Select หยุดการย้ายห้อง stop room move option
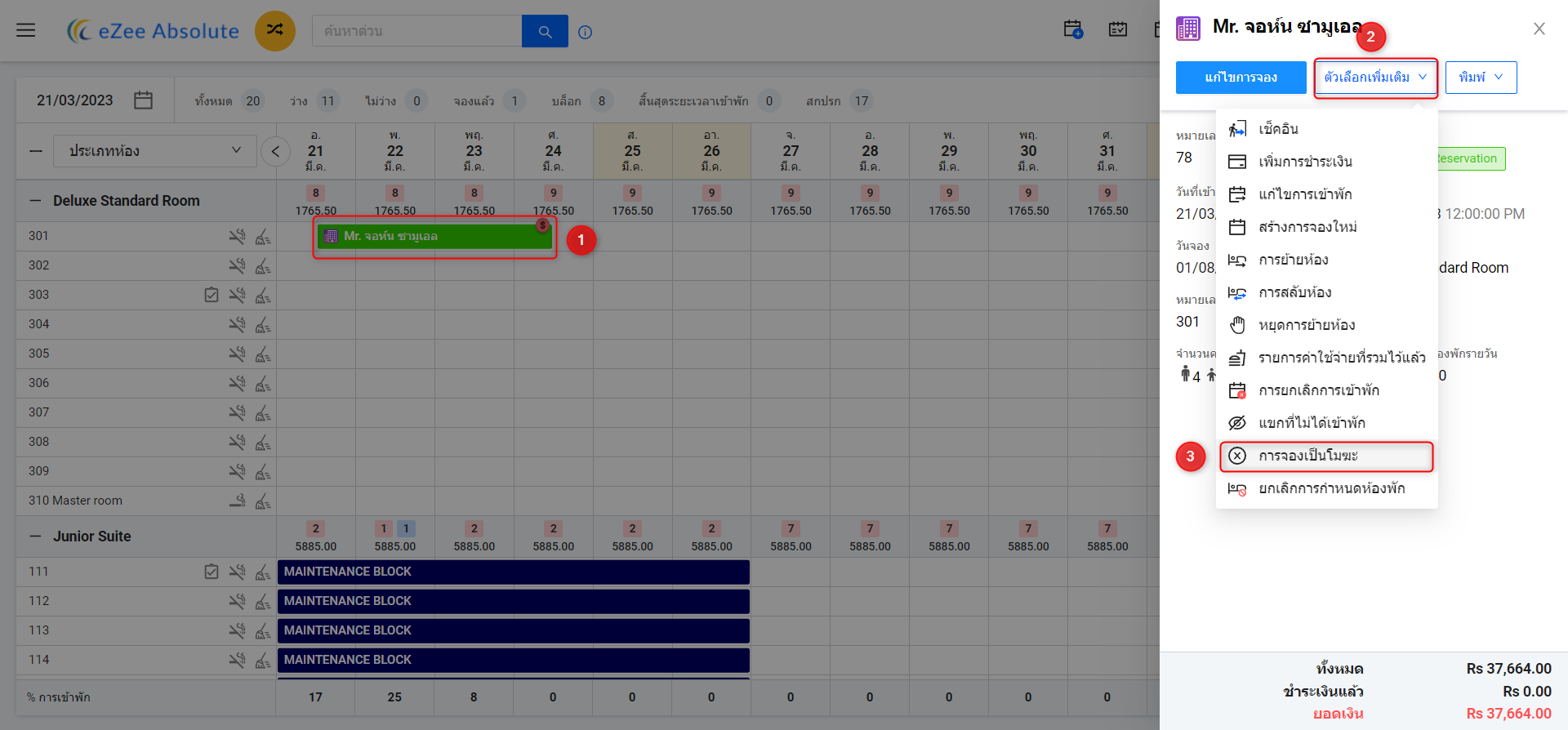Viewport: 1568px width, 730px height. [1327, 325]
